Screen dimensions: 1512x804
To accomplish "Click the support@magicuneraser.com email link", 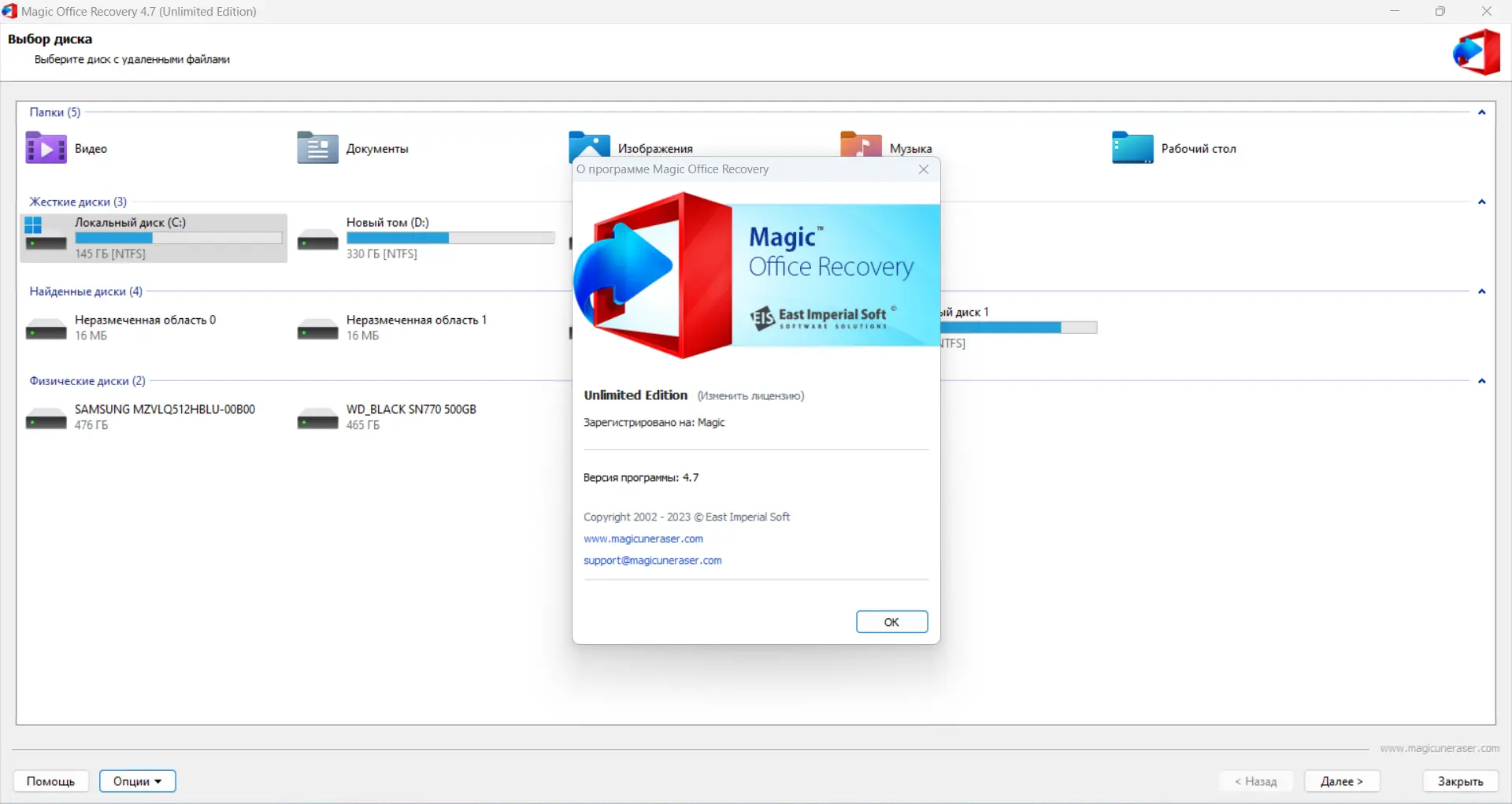I will point(653,561).
